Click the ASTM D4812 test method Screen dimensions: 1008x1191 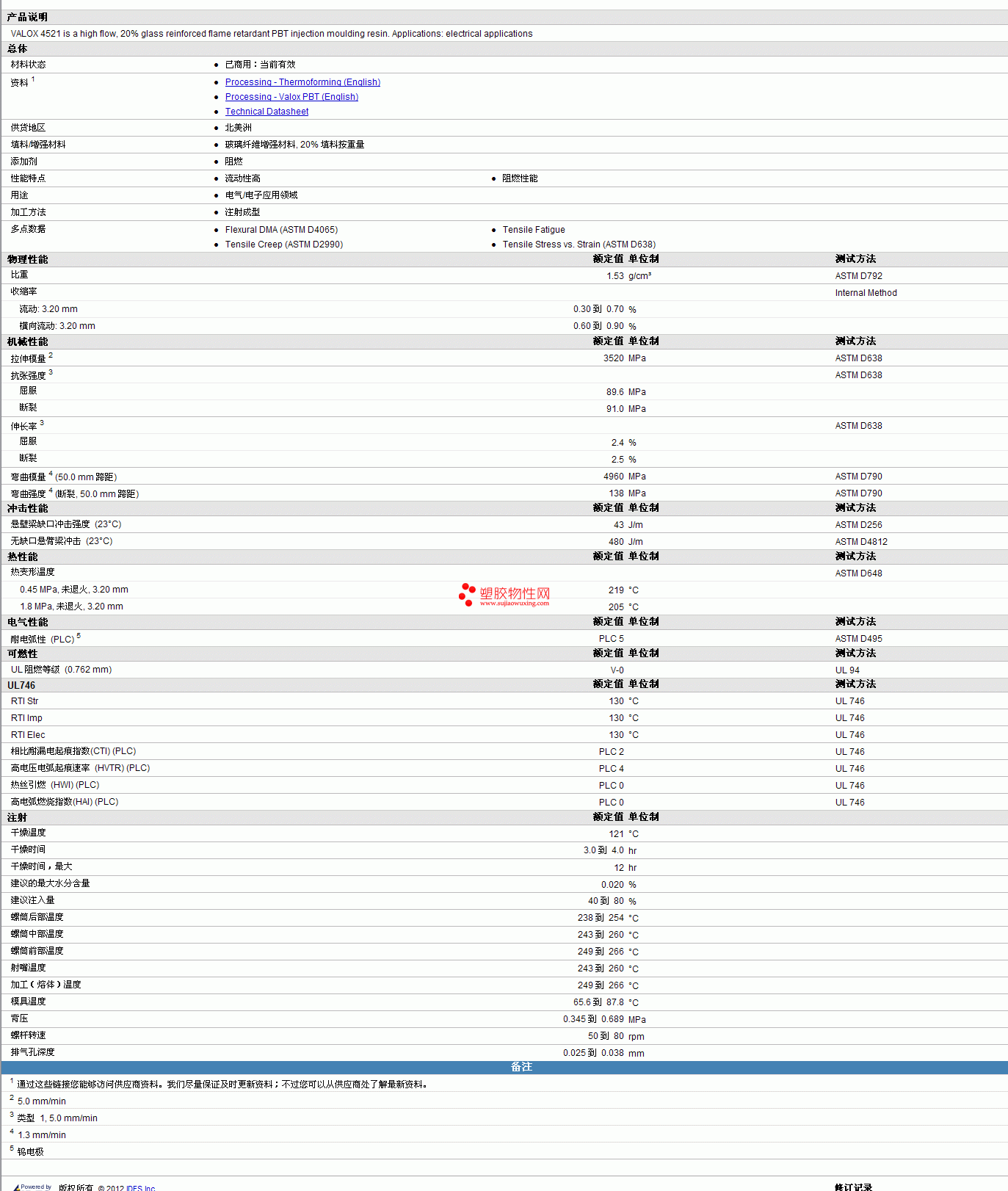tap(861, 542)
